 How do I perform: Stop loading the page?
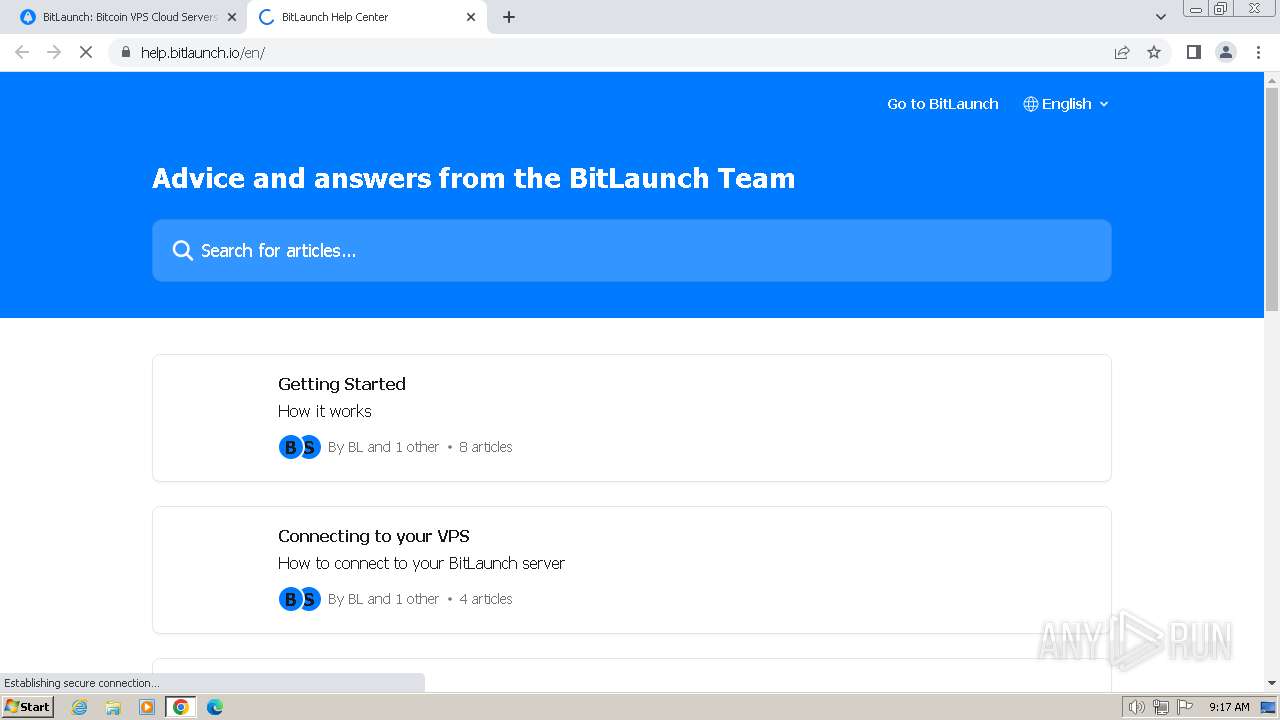(x=86, y=52)
